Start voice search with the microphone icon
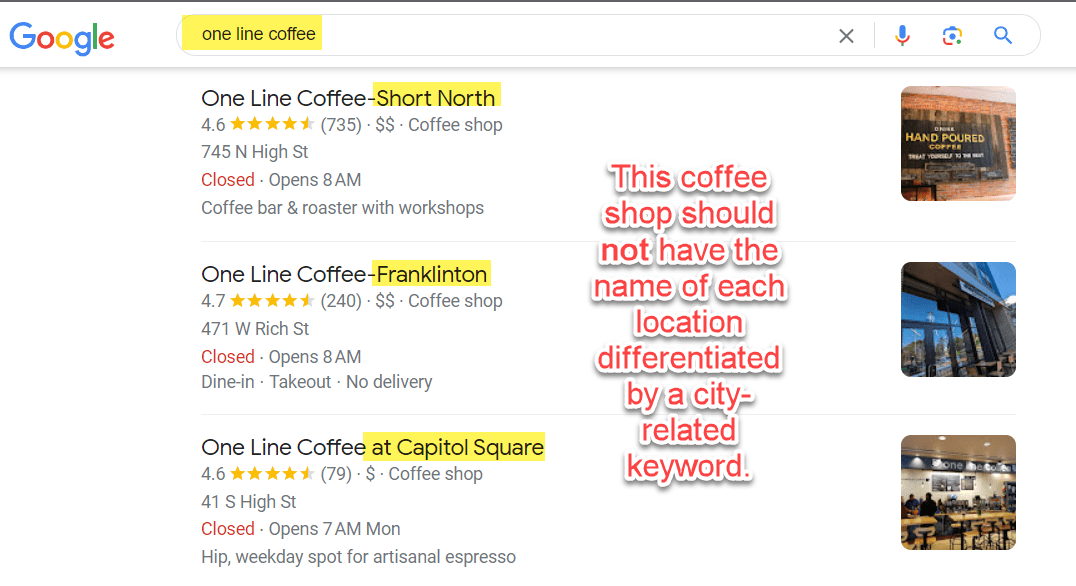Image resolution: width=1076 pixels, height=586 pixels. tap(902, 35)
